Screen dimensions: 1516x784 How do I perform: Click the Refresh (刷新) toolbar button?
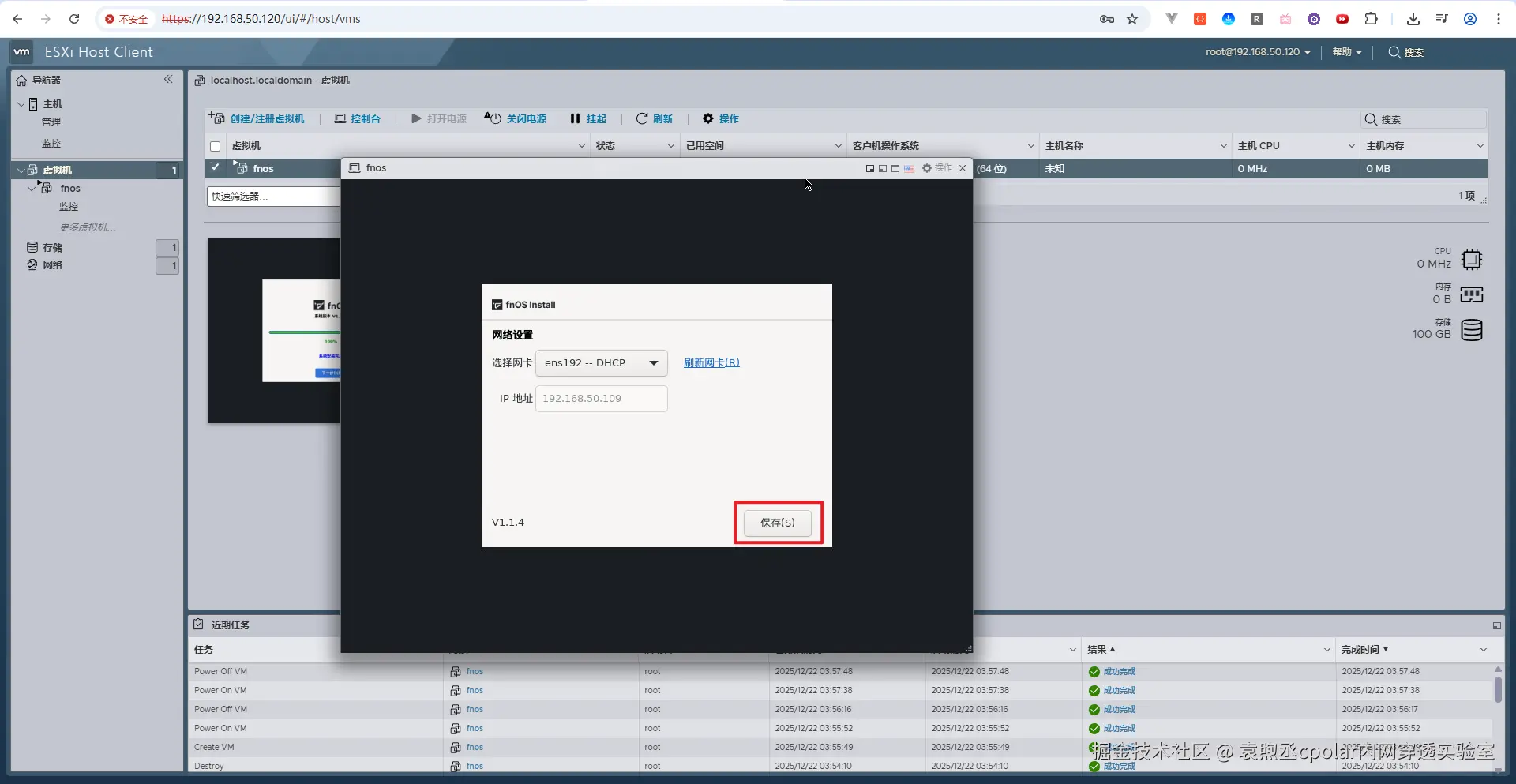tap(655, 118)
